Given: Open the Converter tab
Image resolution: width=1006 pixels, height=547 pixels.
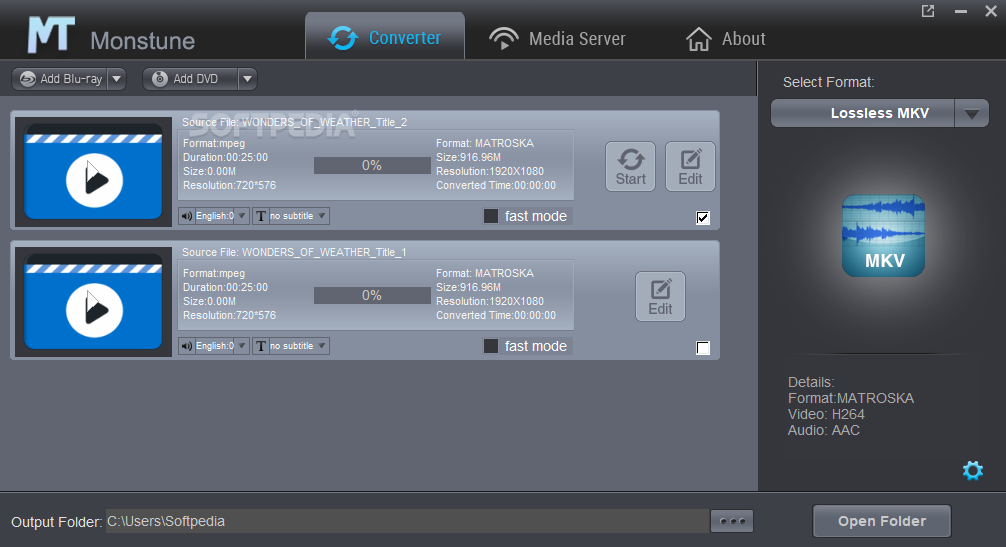Looking at the screenshot, I should click(x=385, y=37).
